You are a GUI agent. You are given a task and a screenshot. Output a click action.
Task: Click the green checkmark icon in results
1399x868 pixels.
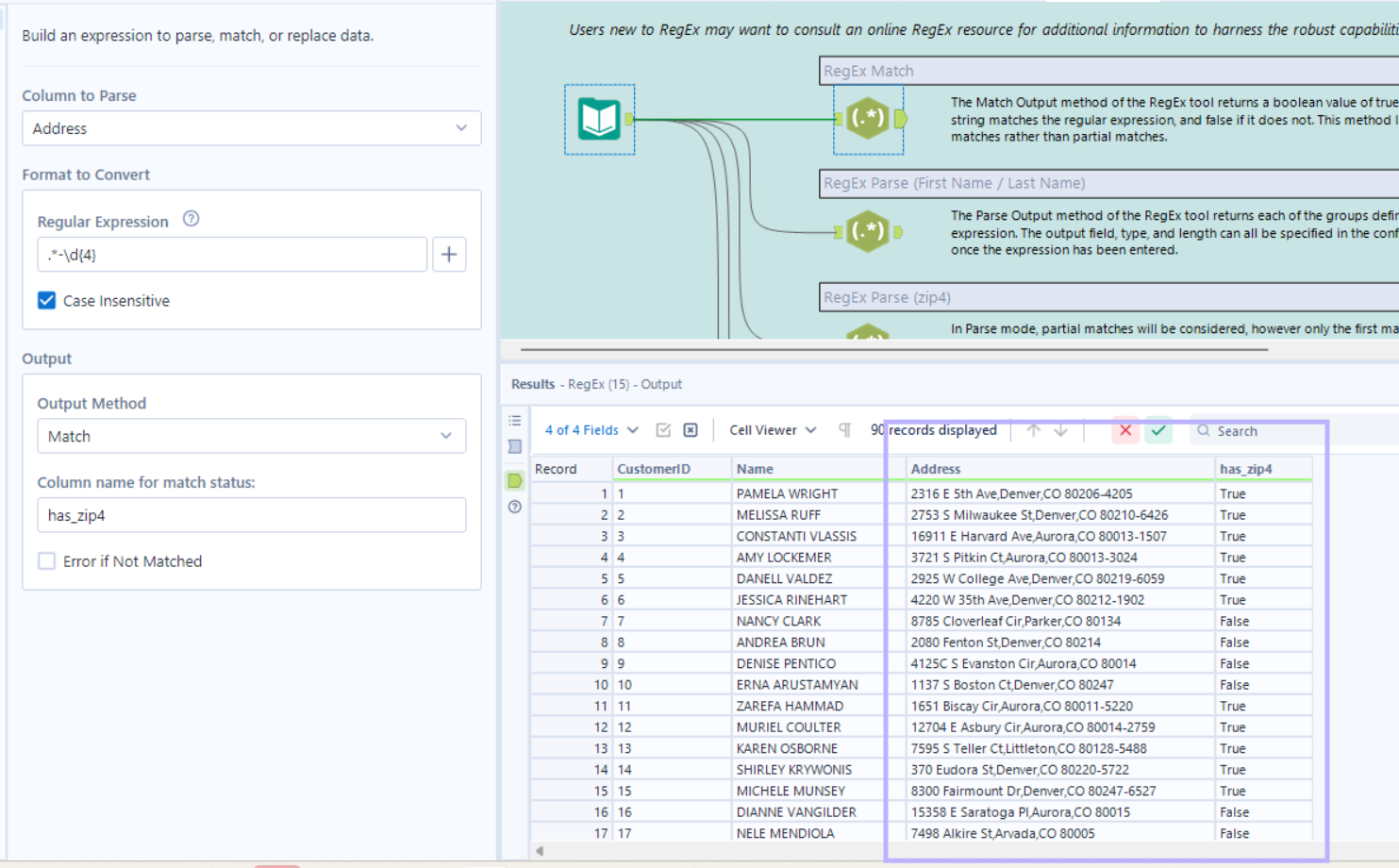point(1158,430)
